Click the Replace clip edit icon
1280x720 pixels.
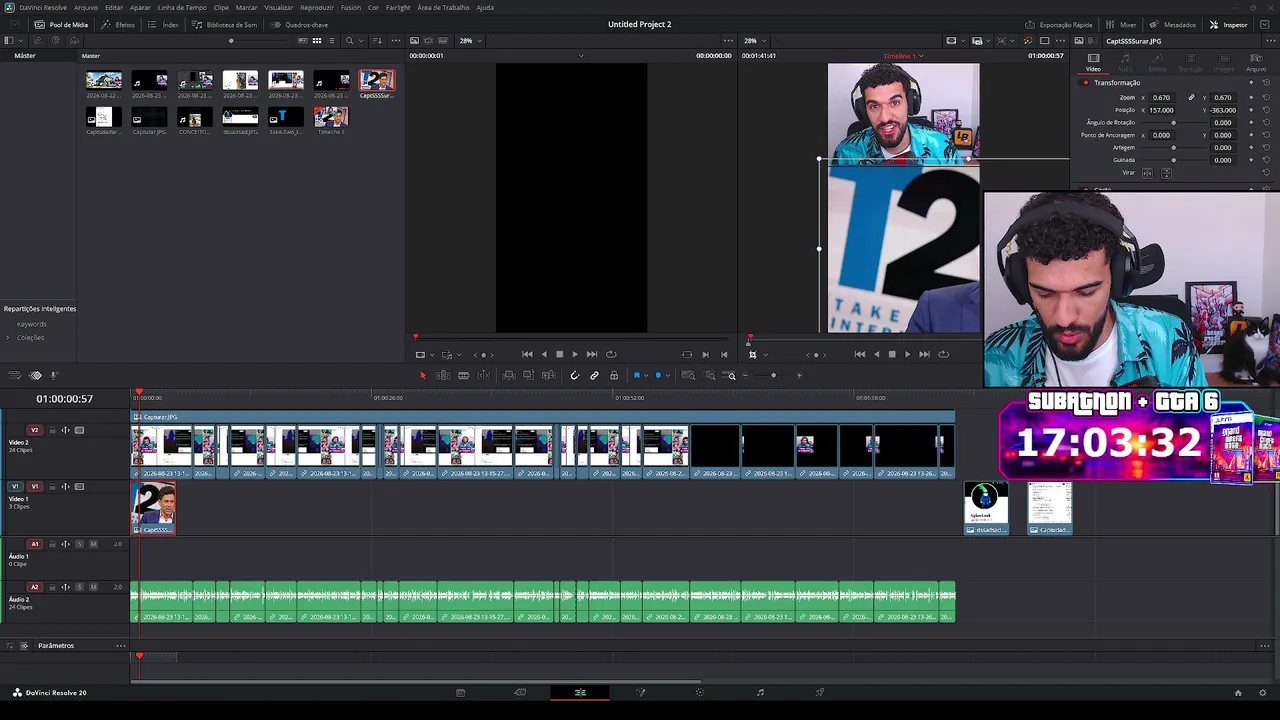tap(549, 375)
